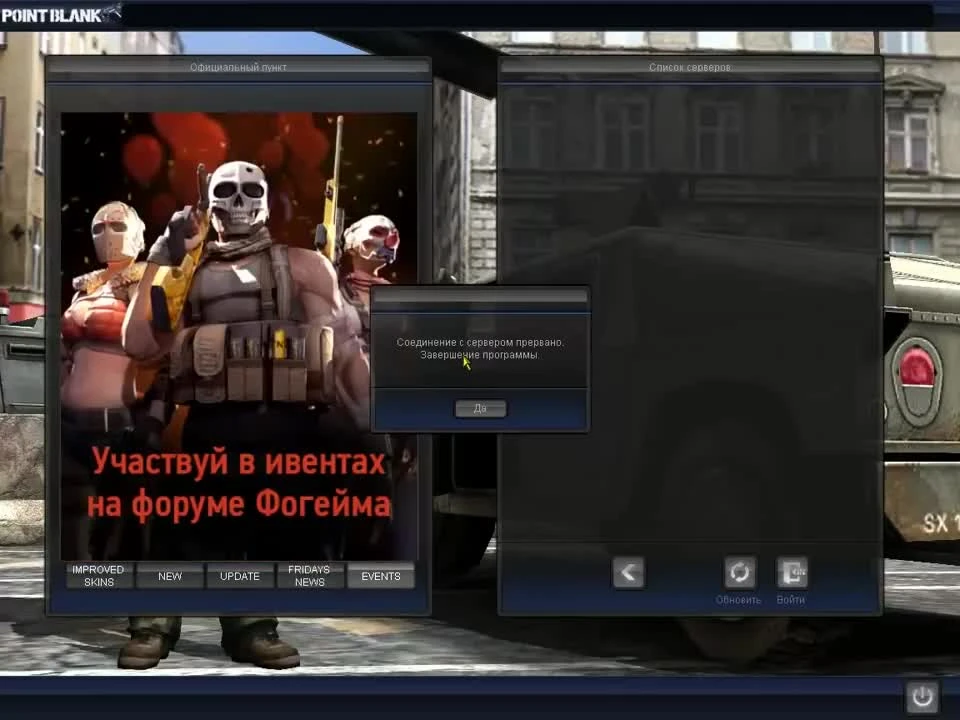The image size is (960, 720).
Task: Select the Войти login door icon
Action: pyautogui.click(x=791, y=572)
